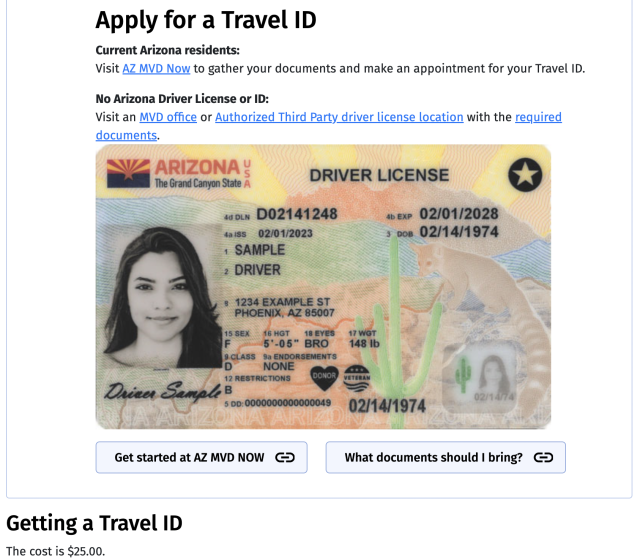Click the Getting a Travel ID heading
The image size is (640, 560).
coord(94,523)
